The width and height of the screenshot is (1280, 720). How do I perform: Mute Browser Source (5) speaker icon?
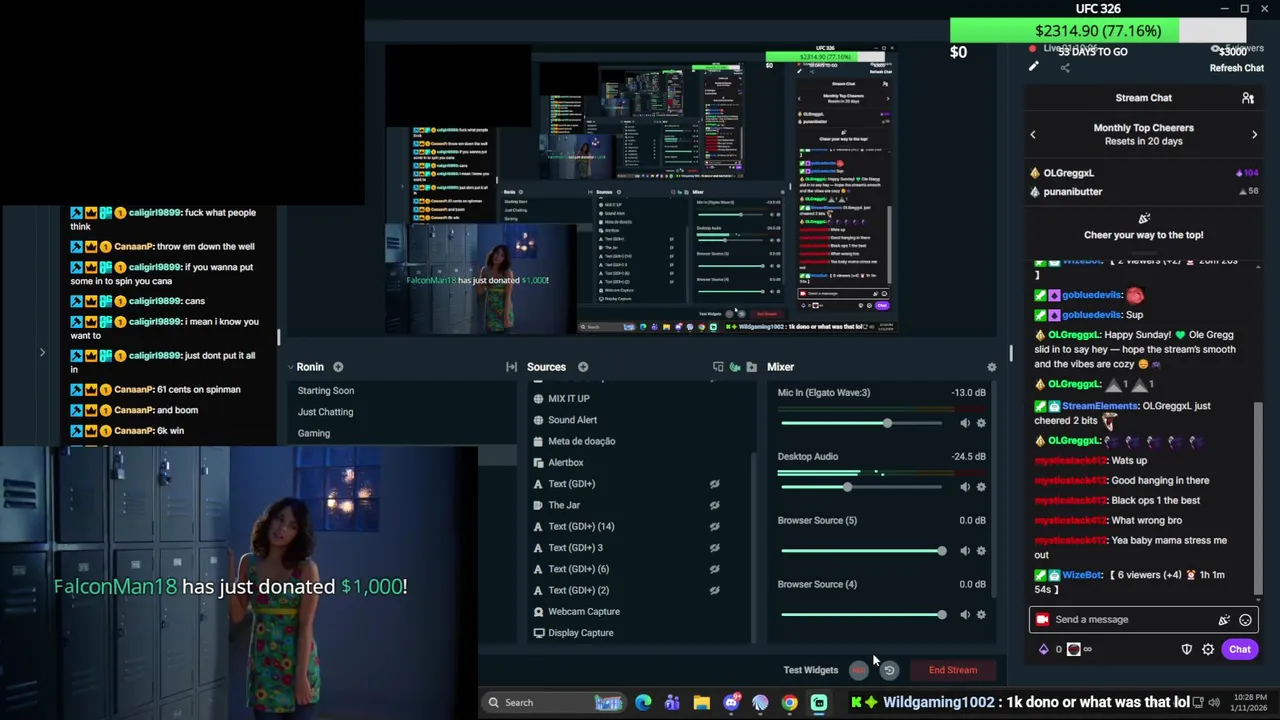point(965,551)
